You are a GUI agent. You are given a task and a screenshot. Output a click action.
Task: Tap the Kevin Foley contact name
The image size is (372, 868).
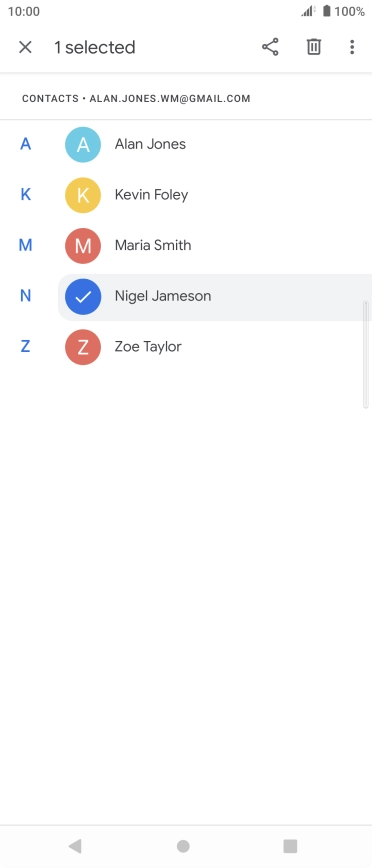point(151,195)
